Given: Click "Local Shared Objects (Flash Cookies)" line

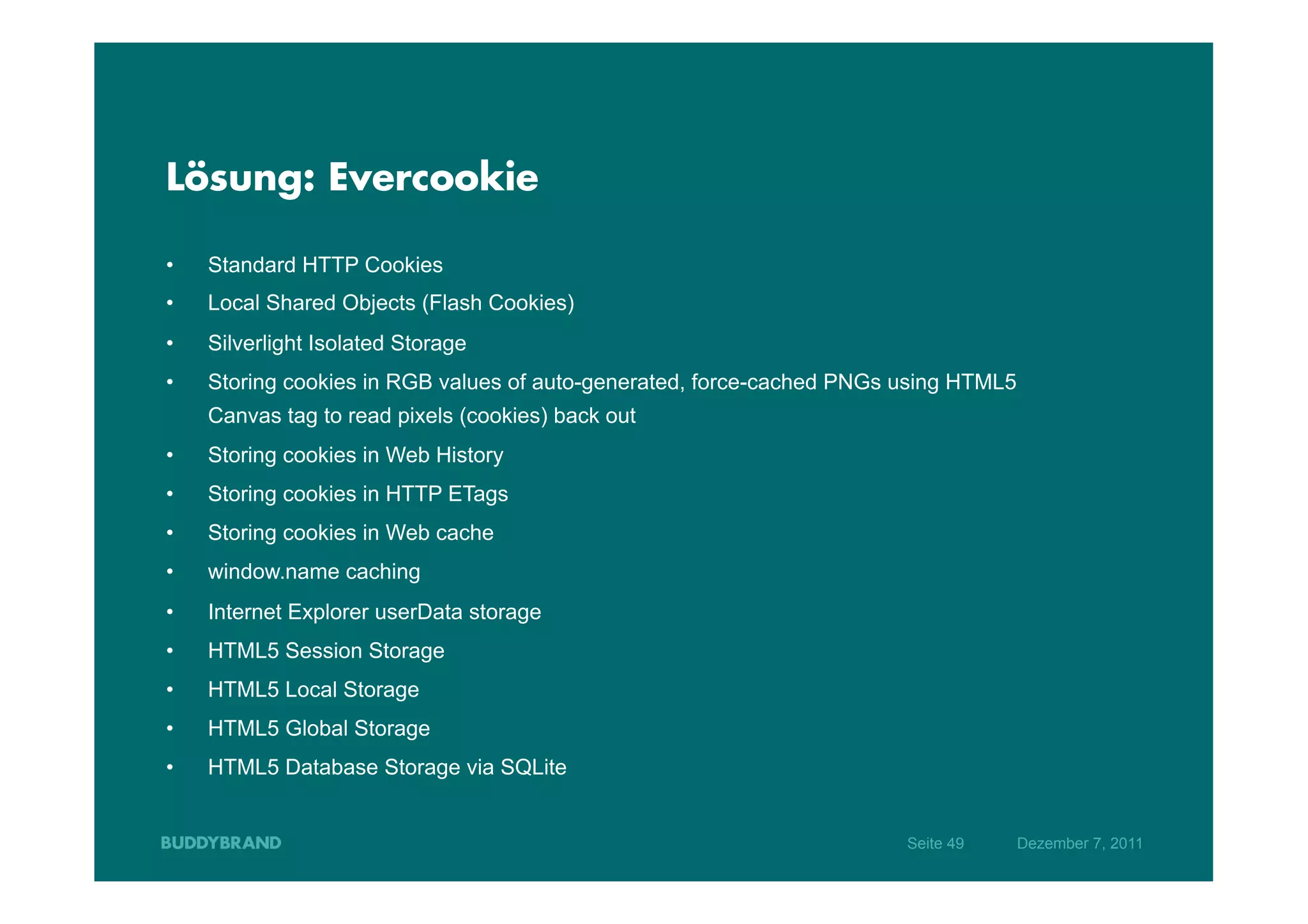Looking at the screenshot, I should tap(391, 303).
